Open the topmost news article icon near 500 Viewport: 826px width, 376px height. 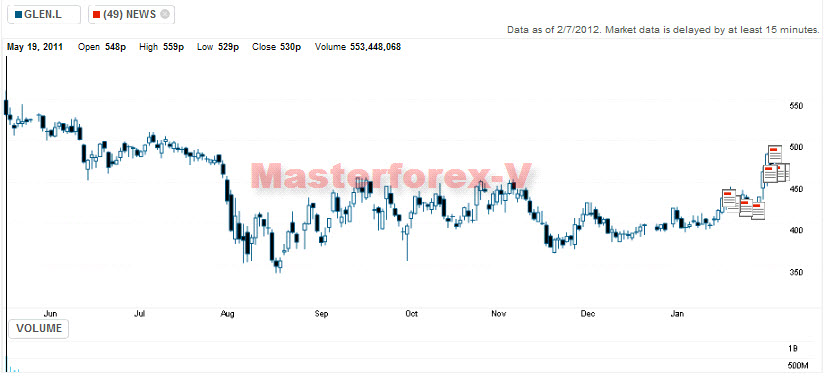pos(774,155)
